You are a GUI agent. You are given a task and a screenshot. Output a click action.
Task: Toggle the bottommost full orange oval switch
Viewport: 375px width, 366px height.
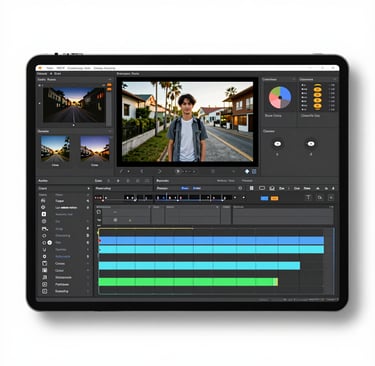[317, 106]
